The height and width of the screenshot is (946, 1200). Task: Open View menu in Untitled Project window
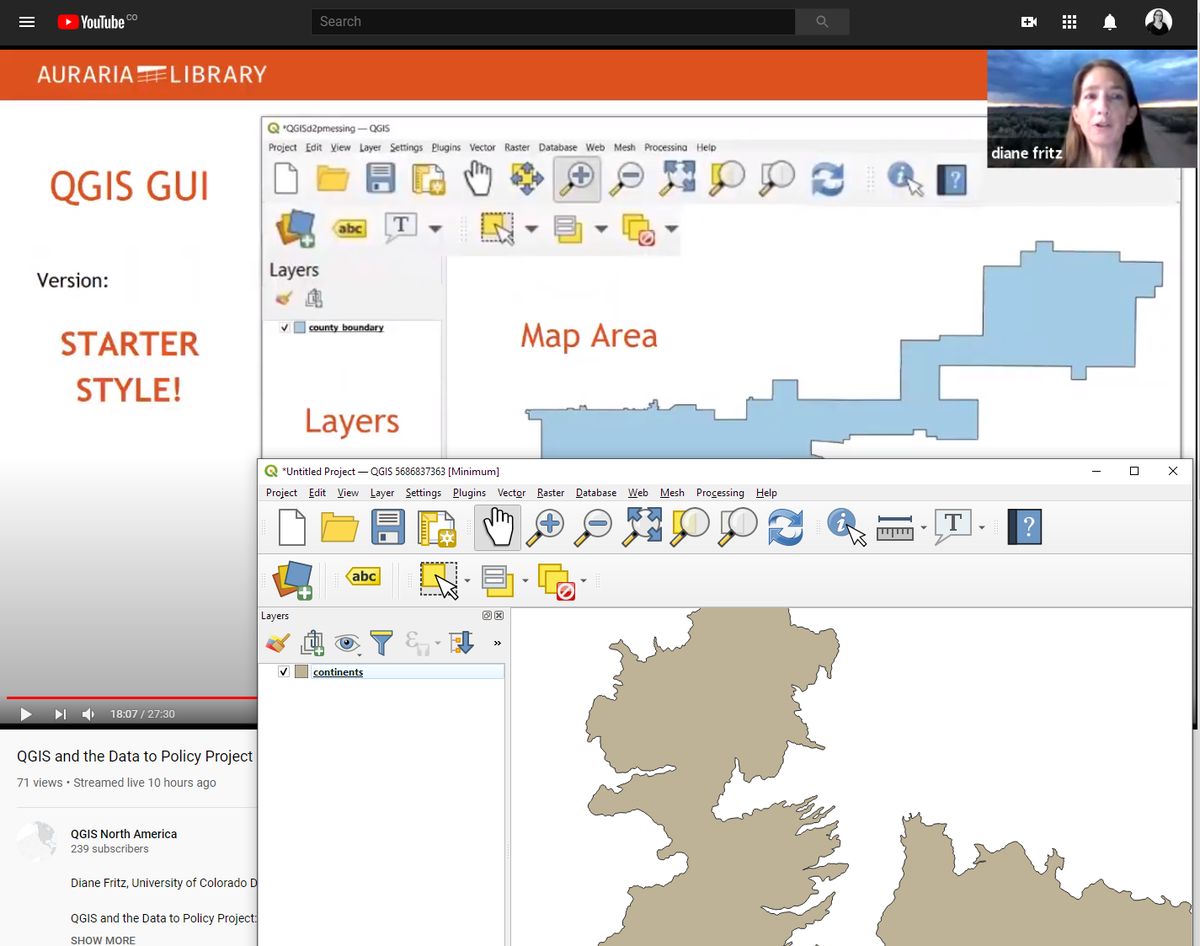pyautogui.click(x=348, y=493)
